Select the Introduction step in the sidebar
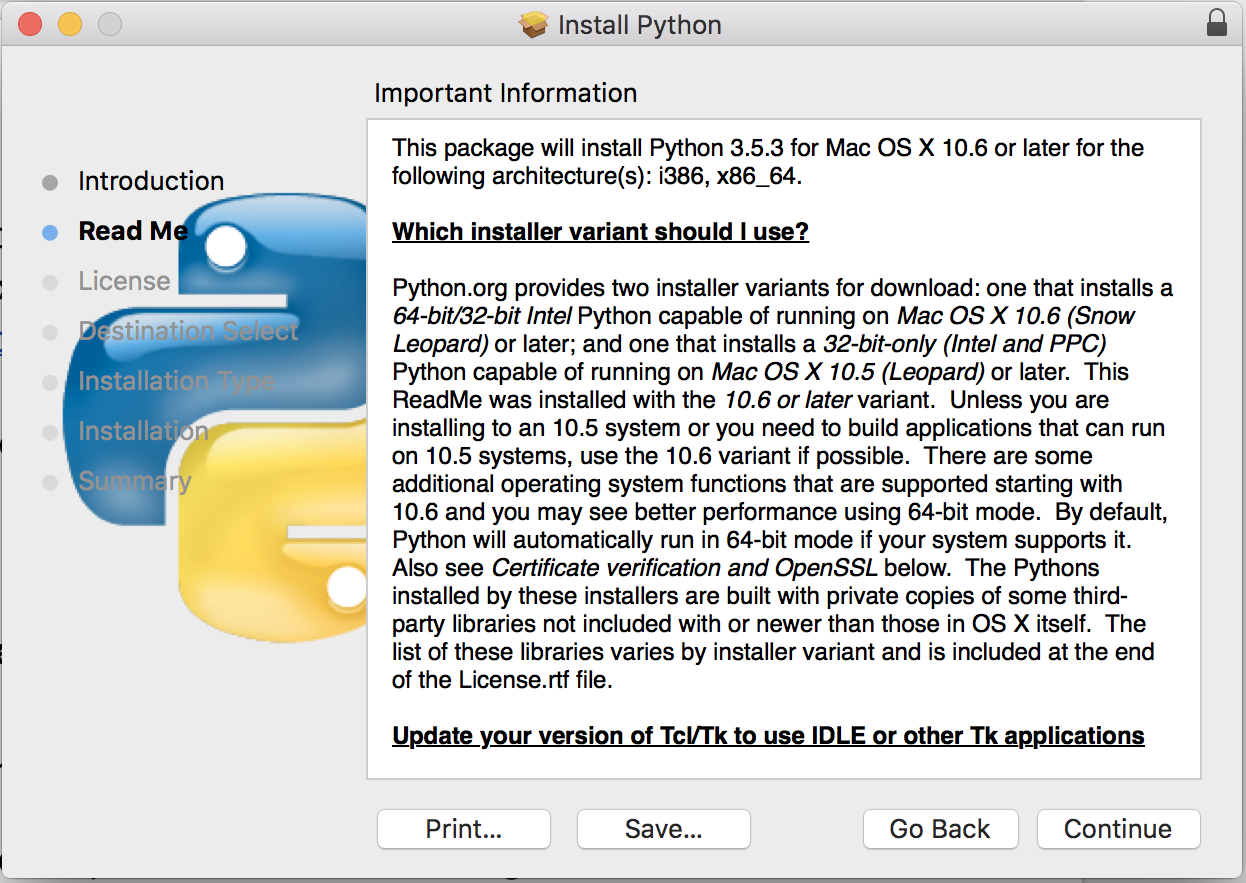This screenshot has width=1246, height=883. [x=151, y=181]
